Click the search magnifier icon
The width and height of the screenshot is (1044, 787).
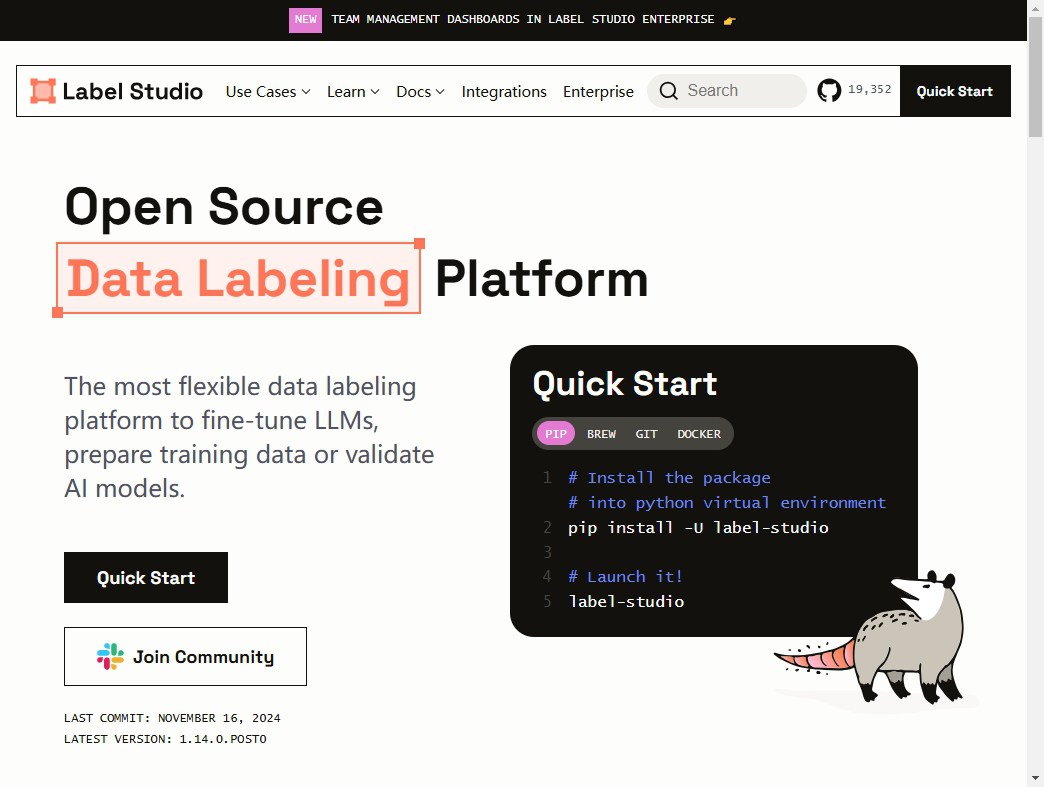click(x=668, y=91)
